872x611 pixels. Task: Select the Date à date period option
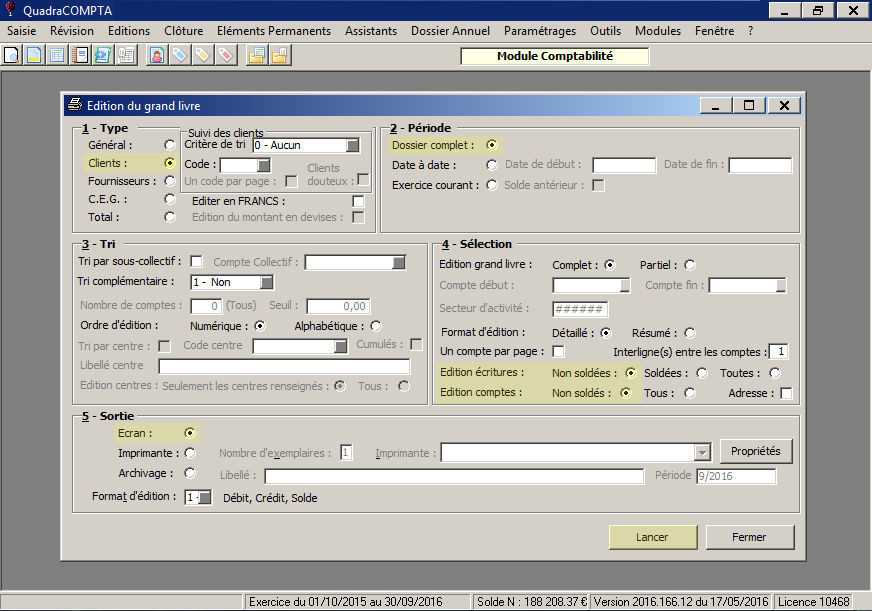click(x=491, y=165)
